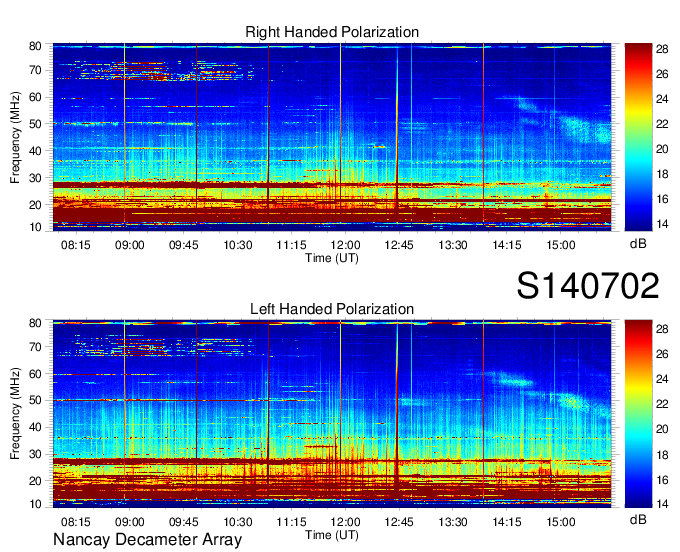Click dB unit label of Right Handed color bar
The height and width of the screenshot is (552, 680).
pyautogui.click(x=638, y=243)
